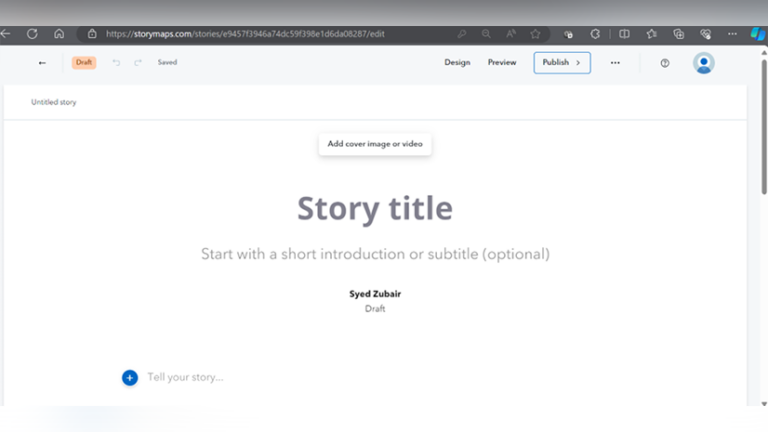Open the favorites list icon
The image size is (768, 432).
651,34
